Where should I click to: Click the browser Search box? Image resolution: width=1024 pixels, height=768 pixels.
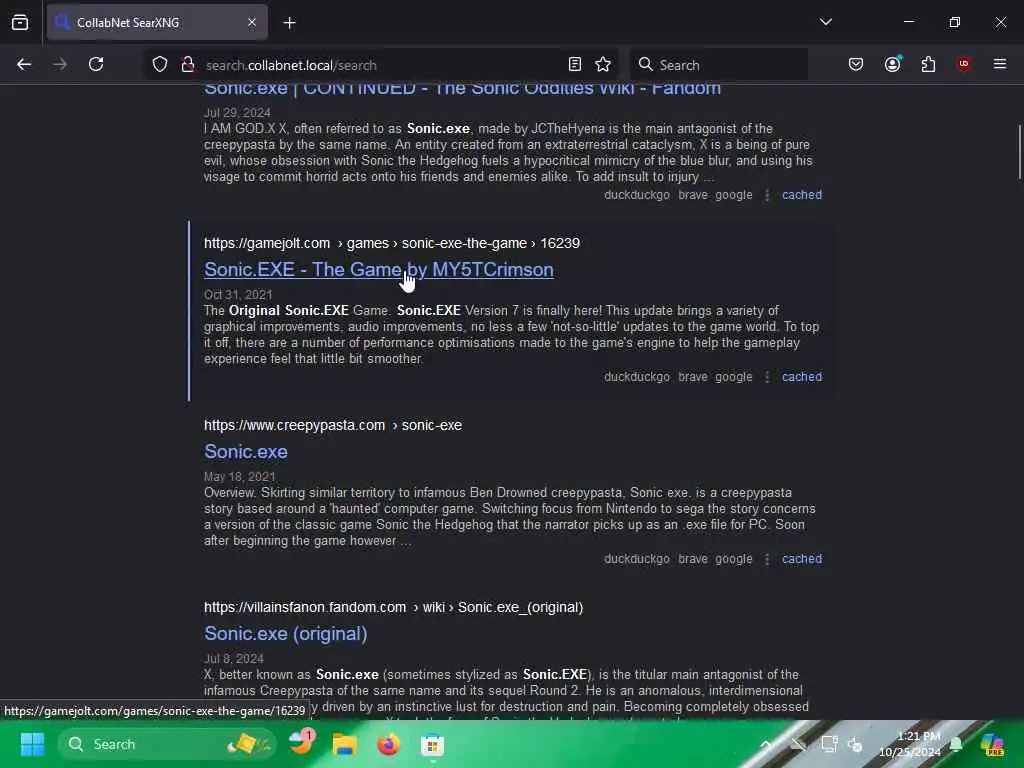(718, 65)
